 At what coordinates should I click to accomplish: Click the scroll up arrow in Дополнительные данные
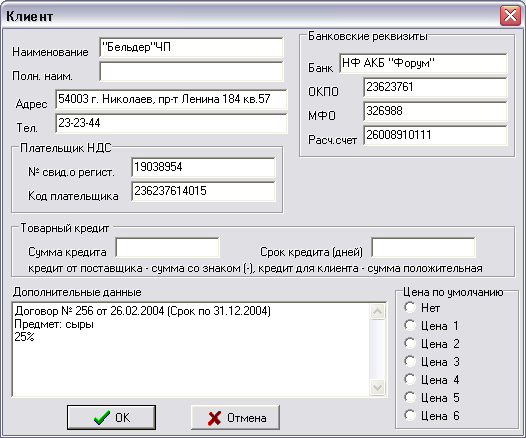pos(377,312)
